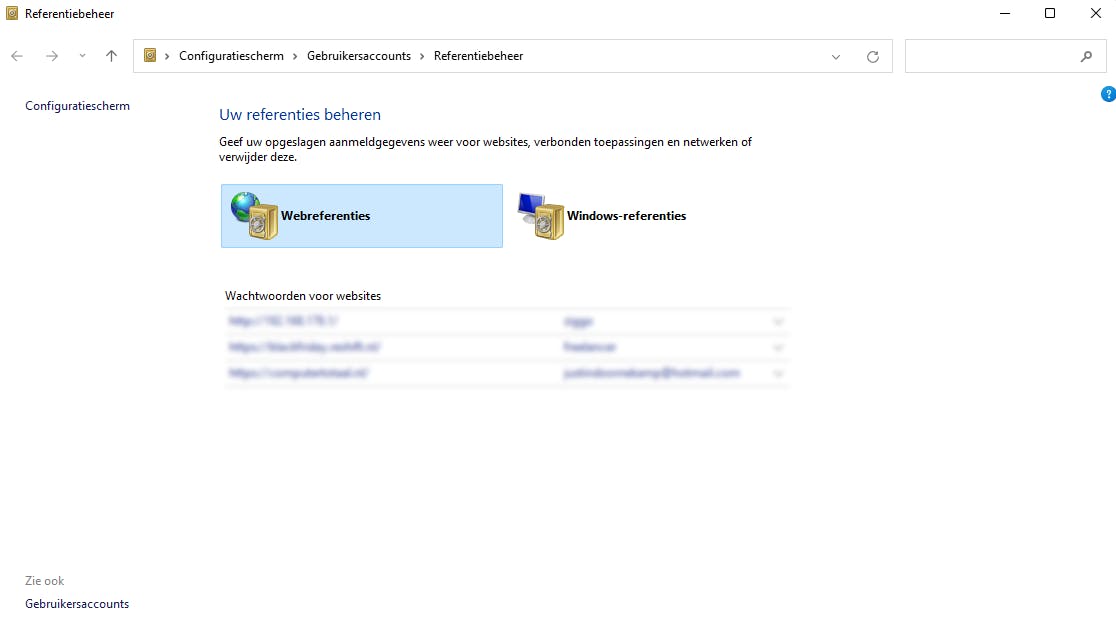Click Configuratiescherm in the left sidebar
1116x626 pixels.
coord(77,105)
